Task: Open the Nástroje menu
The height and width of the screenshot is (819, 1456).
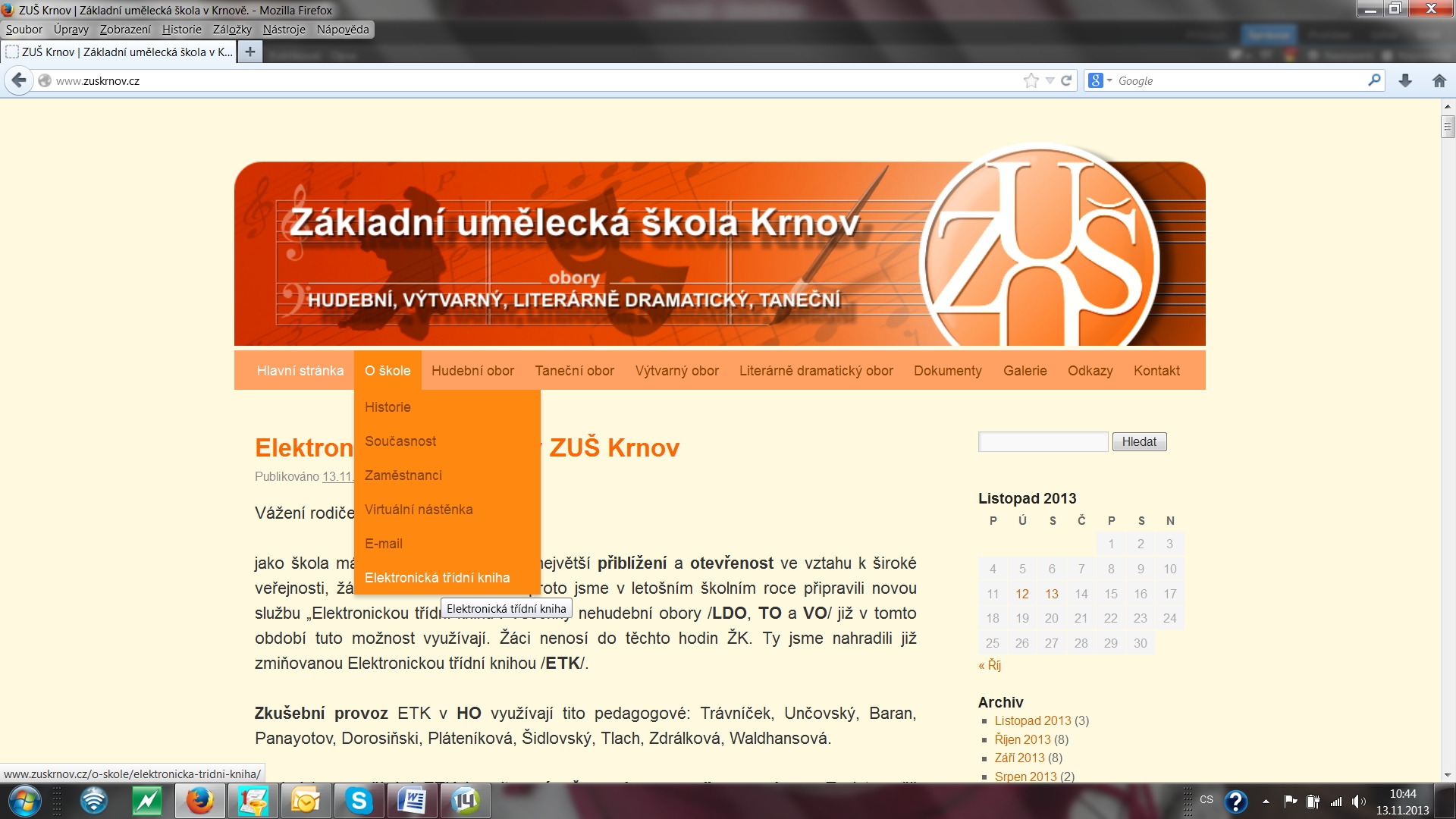Action: (x=284, y=30)
